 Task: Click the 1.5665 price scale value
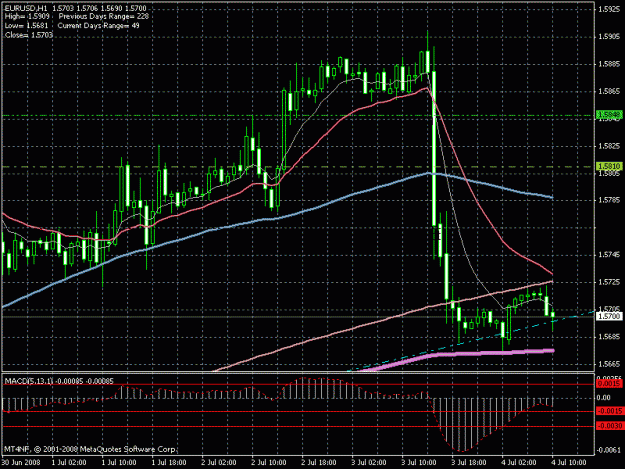click(x=609, y=364)
